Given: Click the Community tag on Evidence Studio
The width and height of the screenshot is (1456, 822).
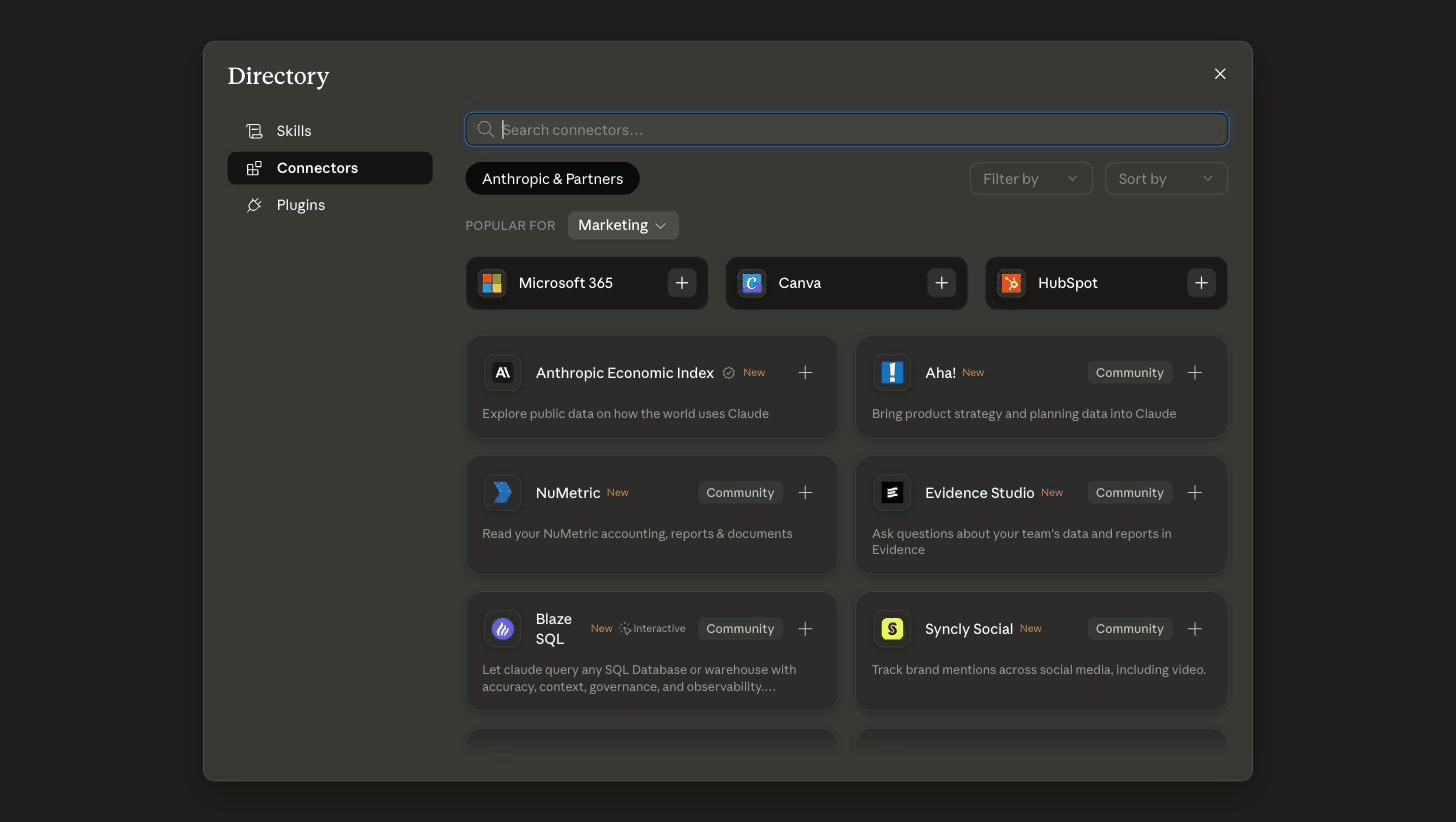Looking at the screenshot, I should (1129, 493).
